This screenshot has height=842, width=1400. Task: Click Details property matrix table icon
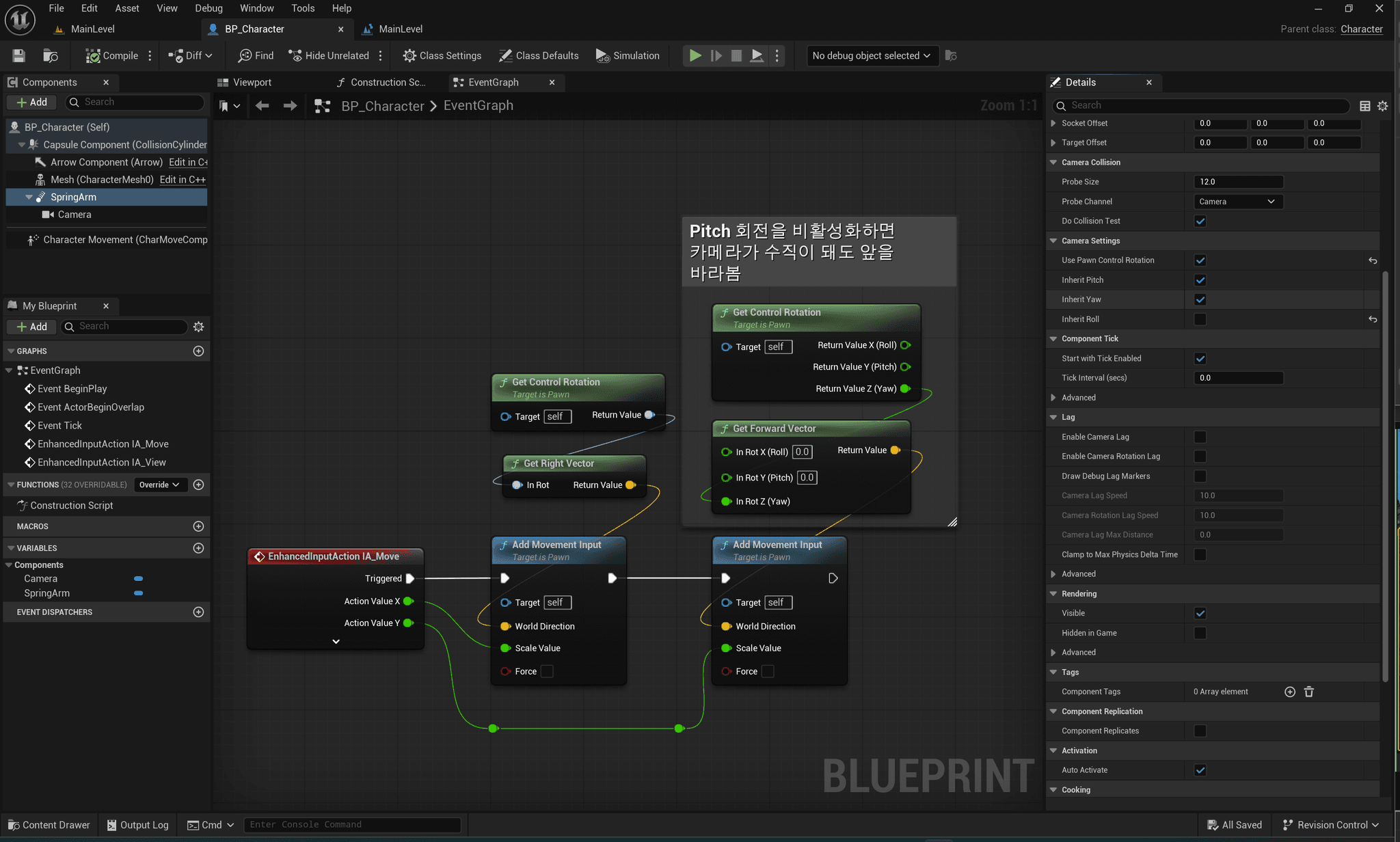[1364, 106]
